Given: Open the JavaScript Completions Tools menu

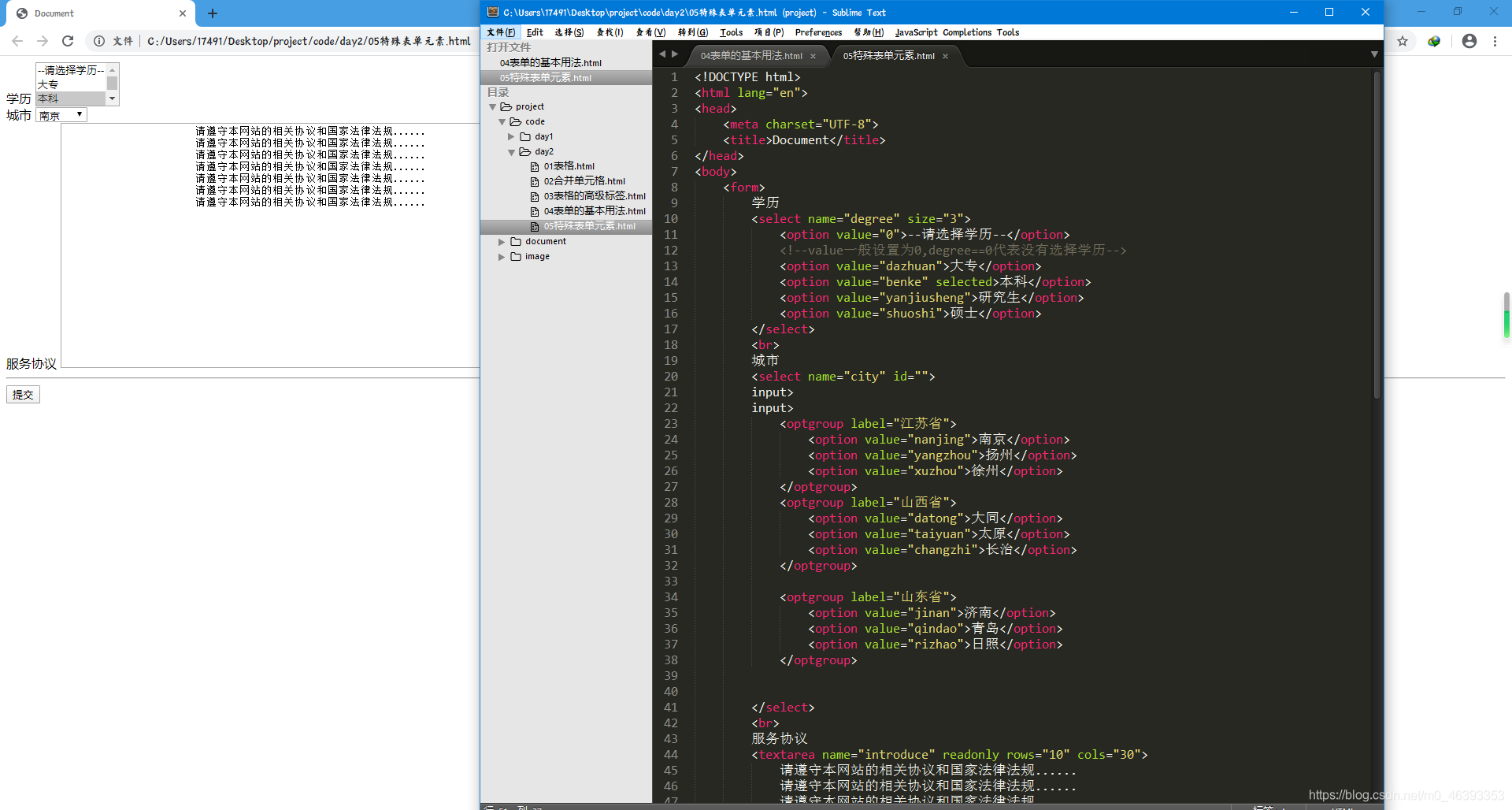Looking at the screenshot, I should point(957,32).
